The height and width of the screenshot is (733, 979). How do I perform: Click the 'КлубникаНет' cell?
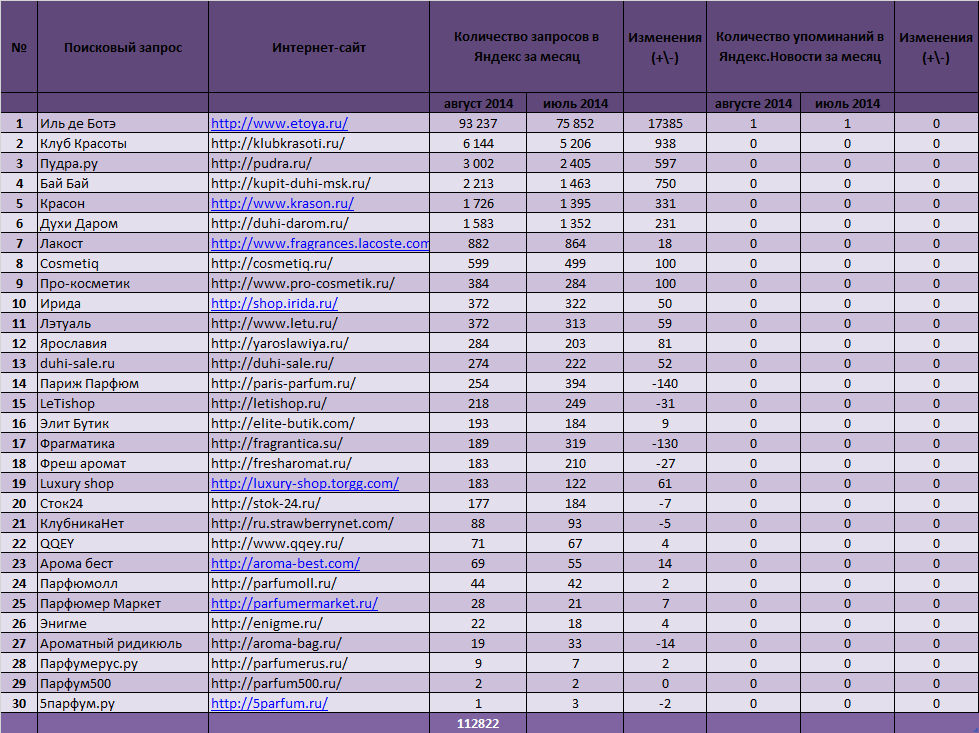(x=123, y=523)
